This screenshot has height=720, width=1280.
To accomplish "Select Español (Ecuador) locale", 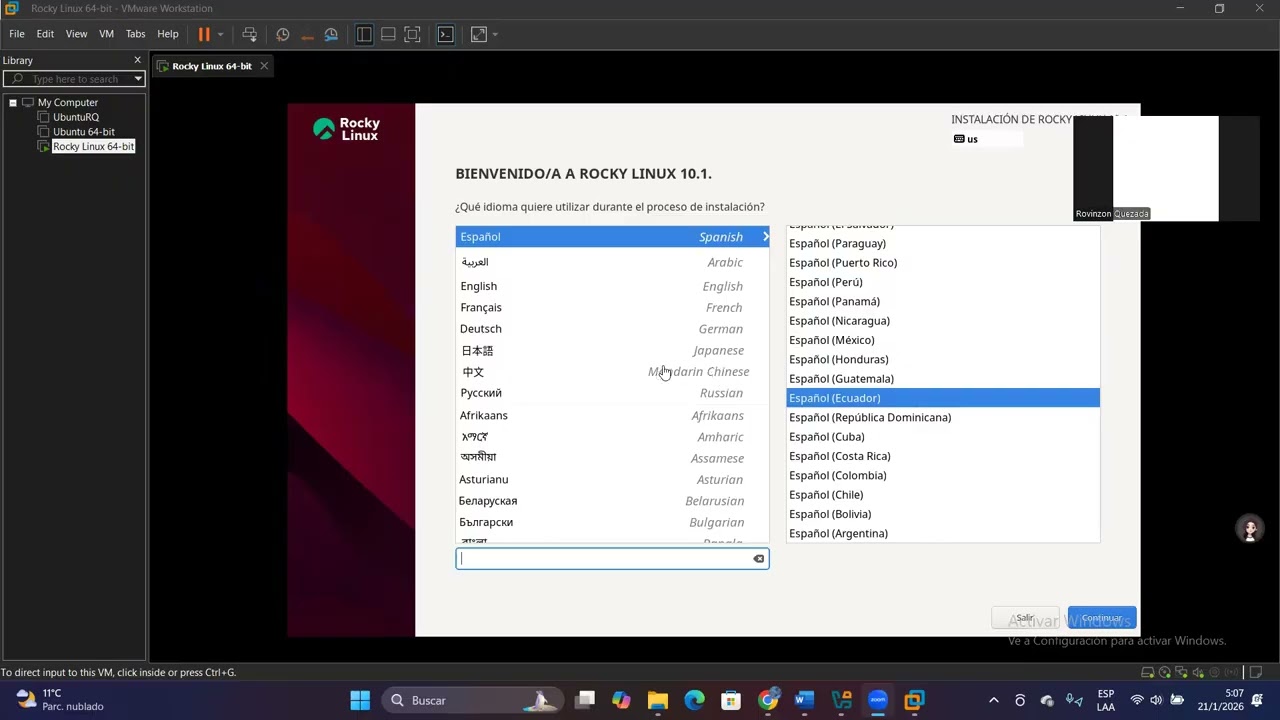I will [x=943, y=398].
